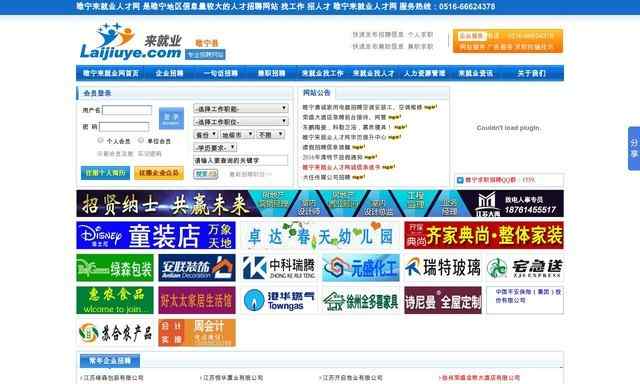
Task: Click the 中科瑞腾 logo ad
Action: [x=279, y=268]
